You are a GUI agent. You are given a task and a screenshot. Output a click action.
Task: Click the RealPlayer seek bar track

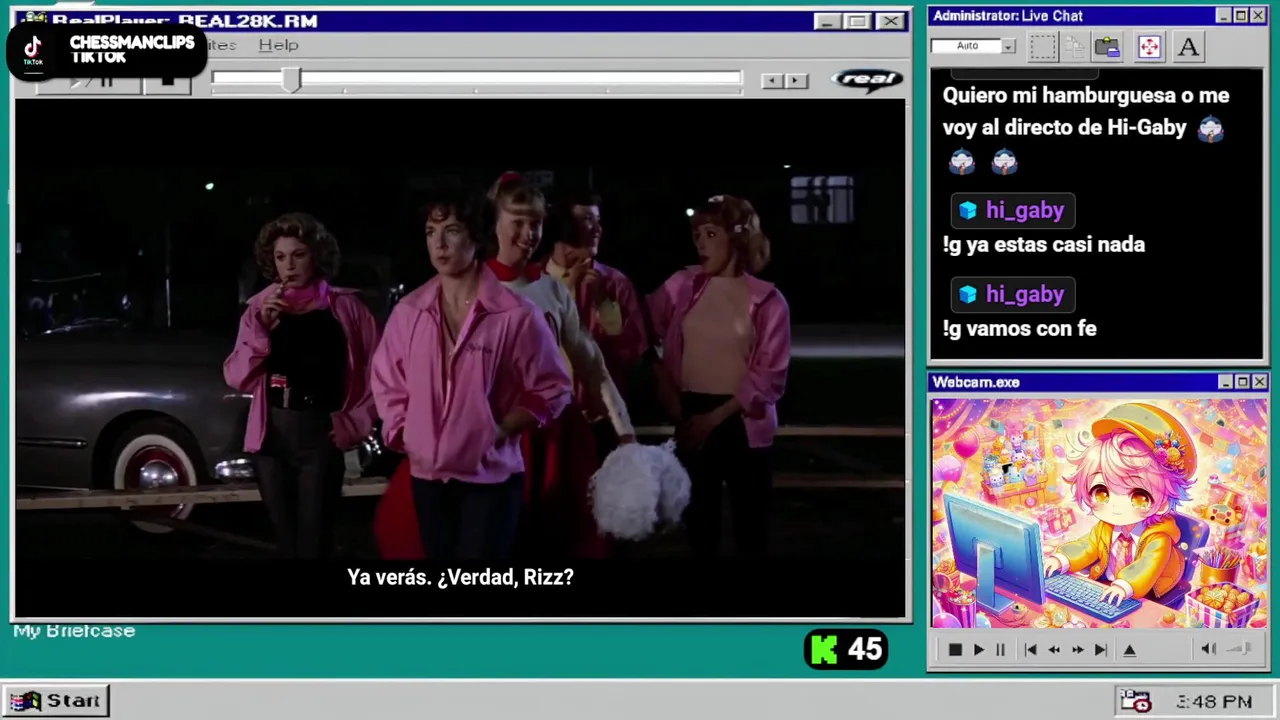click(477, 78)
